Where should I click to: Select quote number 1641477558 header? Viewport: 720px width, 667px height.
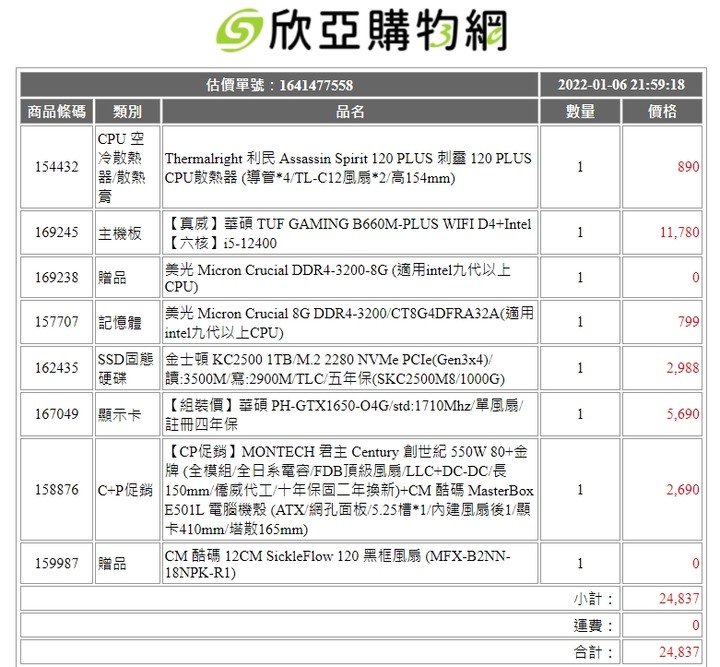(279, 85)
